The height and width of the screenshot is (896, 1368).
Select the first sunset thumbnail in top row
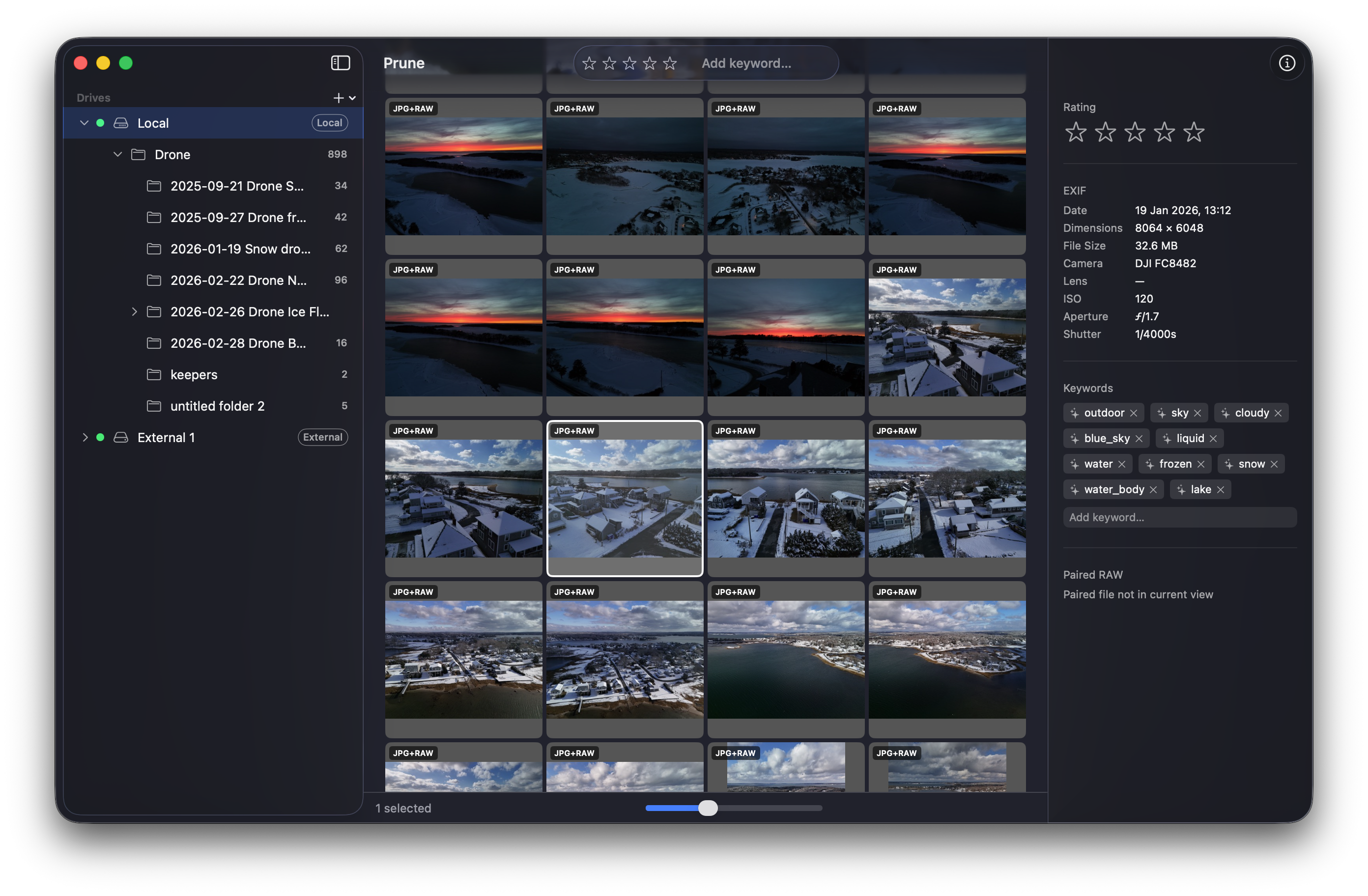click(463, 176)
